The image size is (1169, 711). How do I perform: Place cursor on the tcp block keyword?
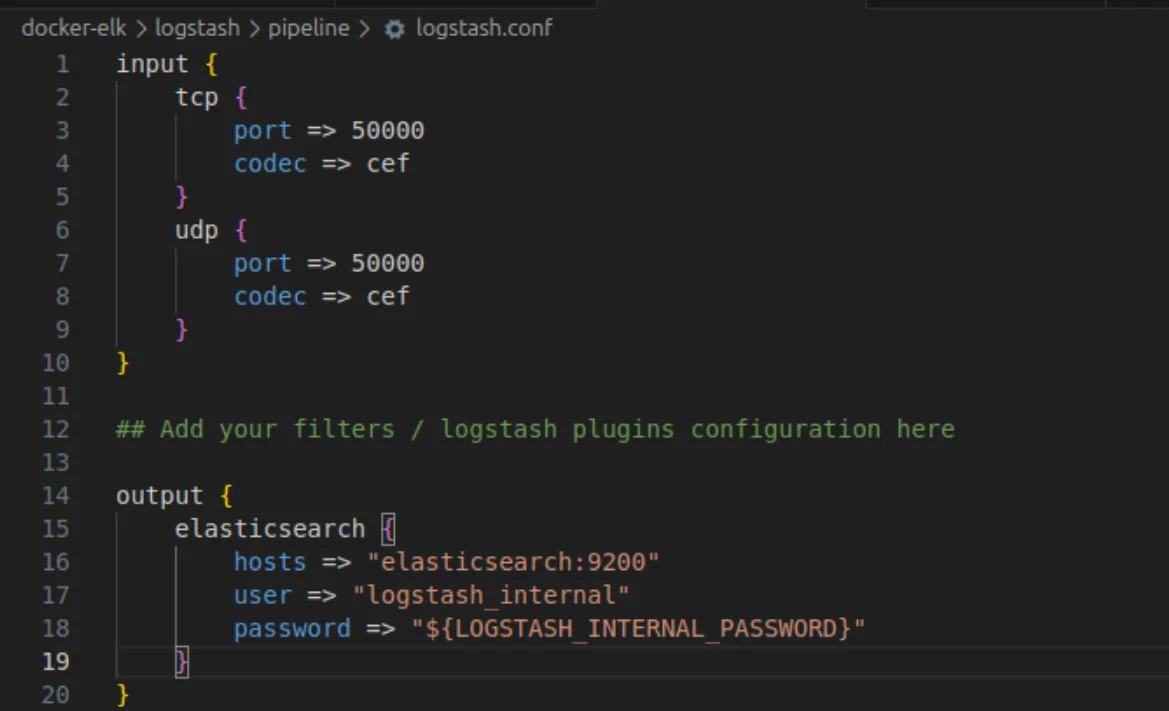[x=196, y=97]
